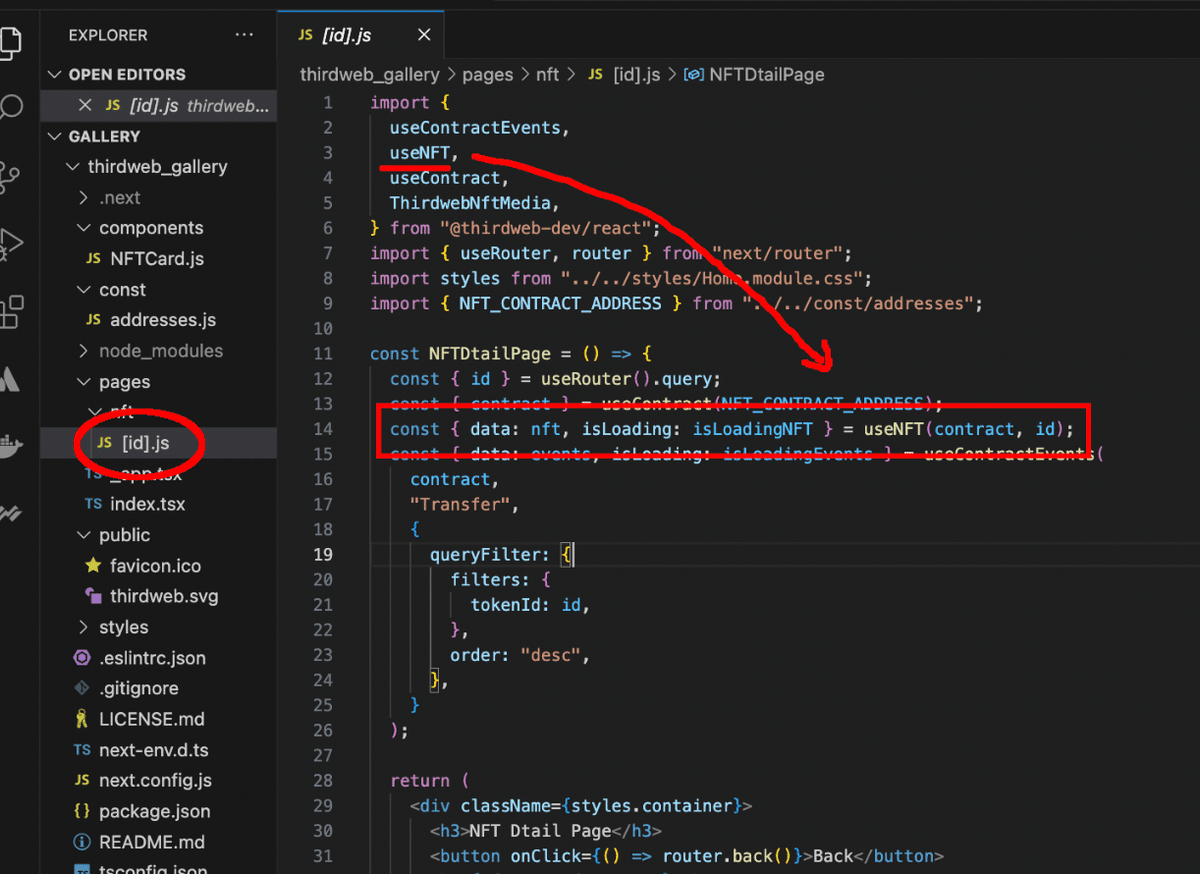This screenshot has height=874, width=1200.
Task: Click thirdweb_gallery in the breadcrumb
Action: 370,74
